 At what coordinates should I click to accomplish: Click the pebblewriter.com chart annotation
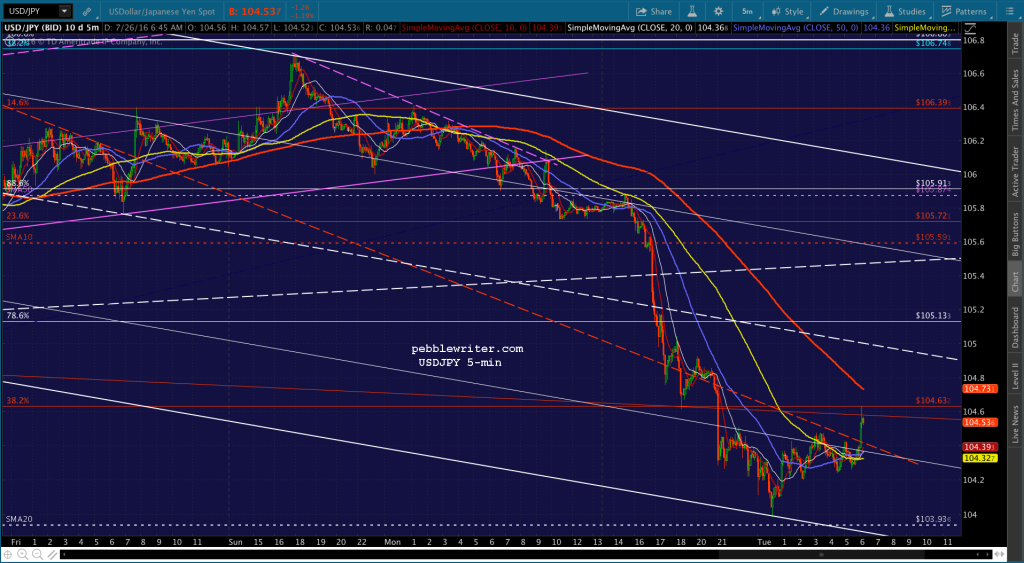point(467,349)
